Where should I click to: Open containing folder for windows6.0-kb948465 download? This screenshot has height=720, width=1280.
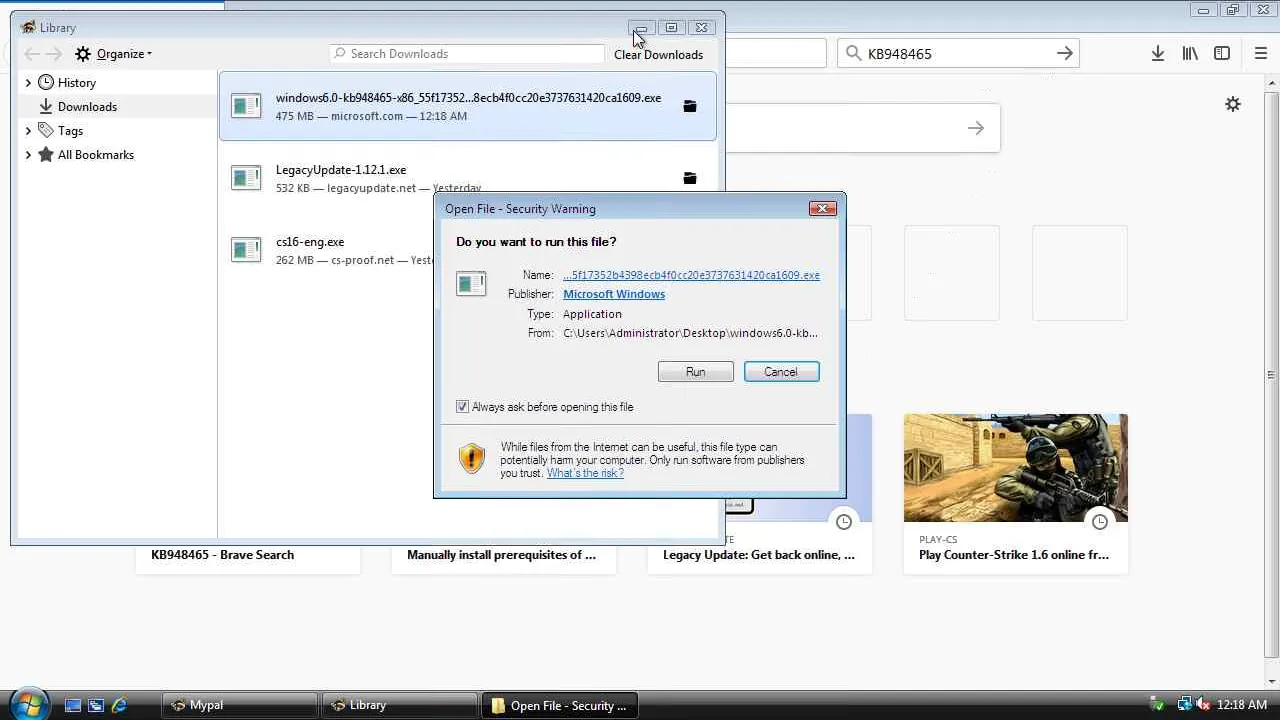pyautogui.click(x=690, y=106)
